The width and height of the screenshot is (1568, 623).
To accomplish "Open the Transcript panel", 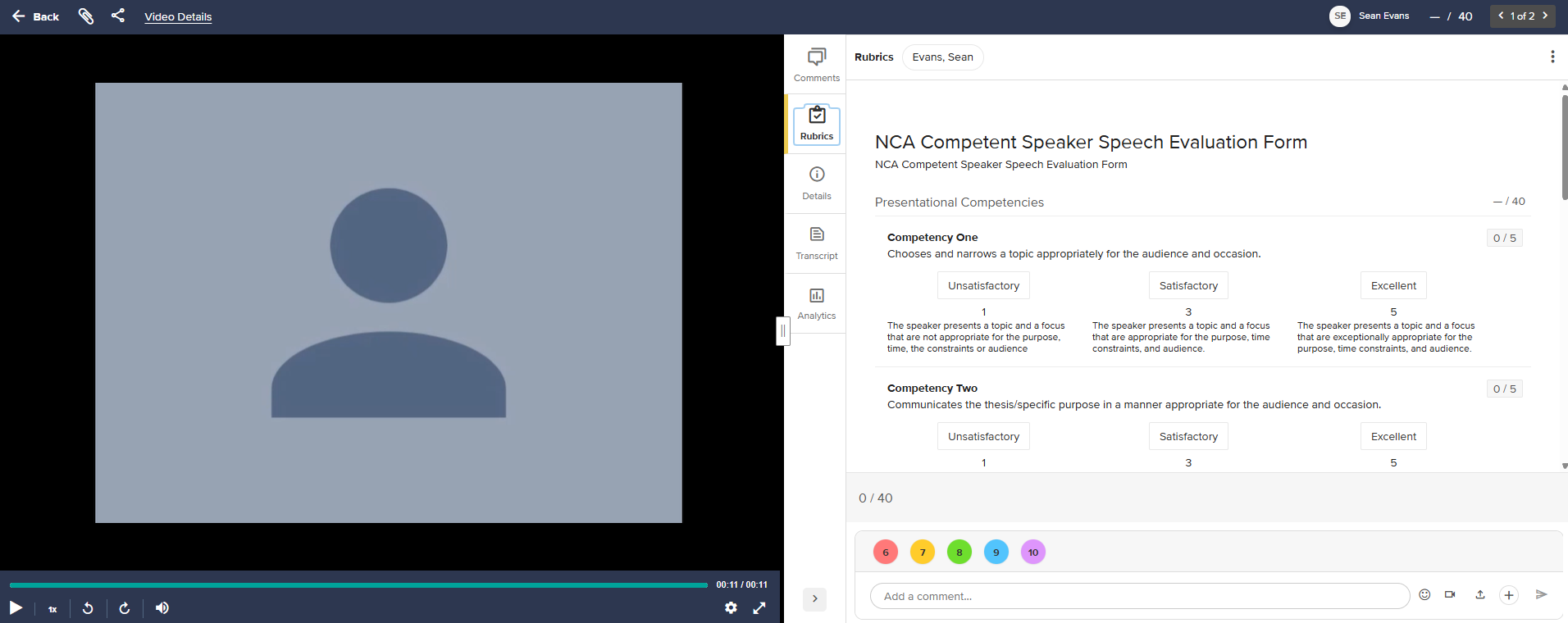I will click(x=817, y=243).
